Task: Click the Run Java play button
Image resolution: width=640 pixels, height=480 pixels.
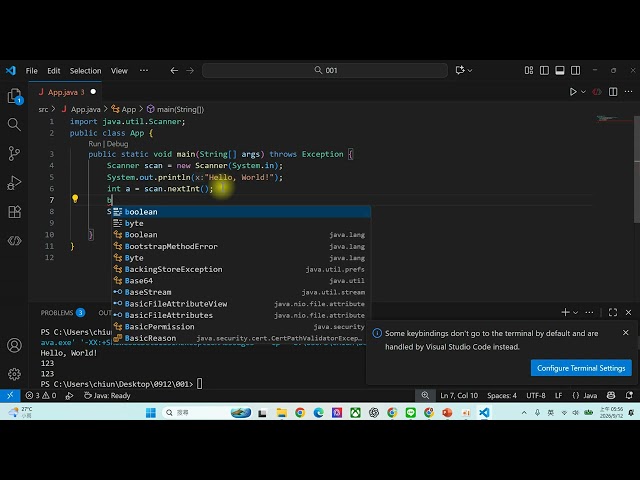Action: tap(573, 92)
